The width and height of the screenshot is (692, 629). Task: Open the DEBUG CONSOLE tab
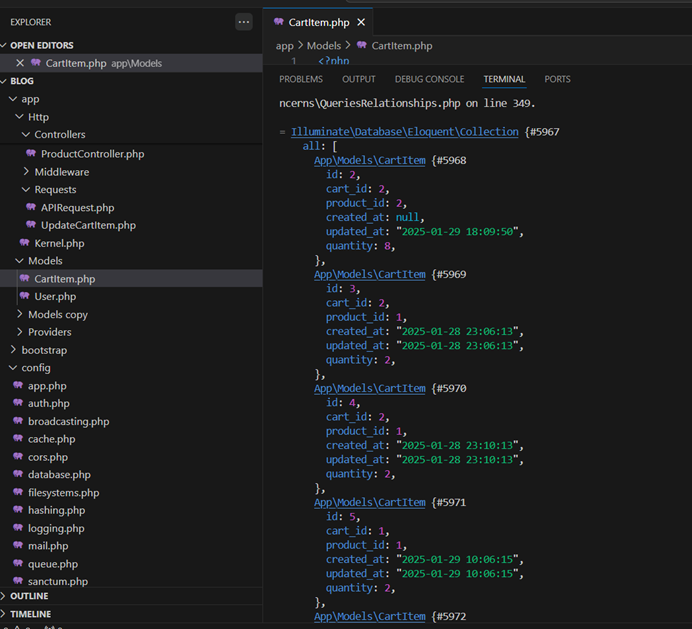[x=429, y=79]
